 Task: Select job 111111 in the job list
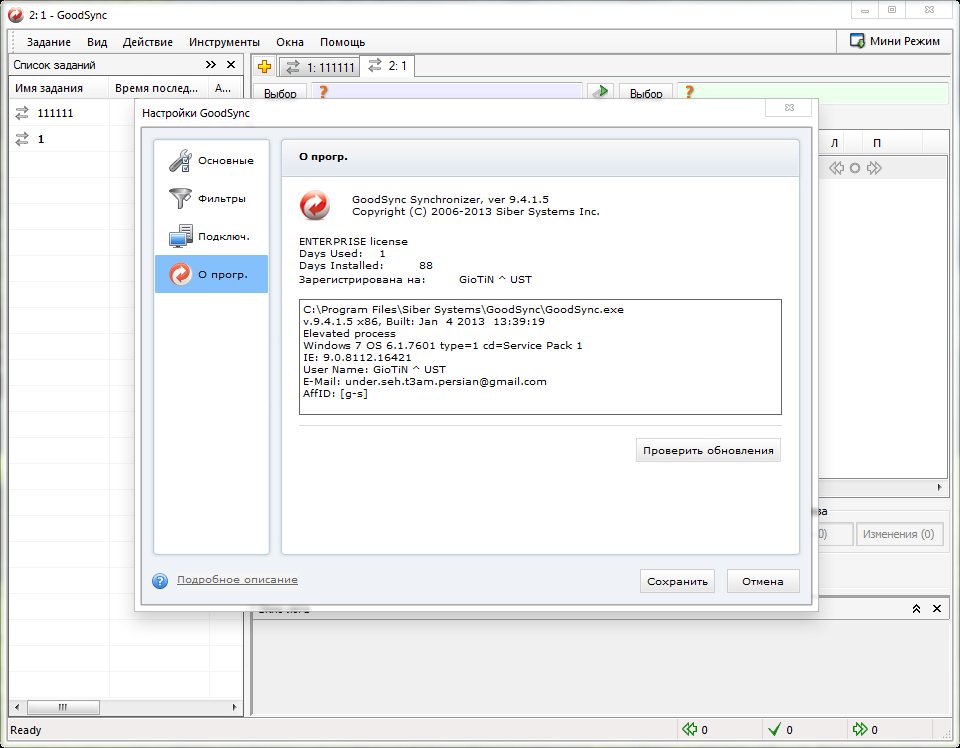tap(55, 114)
